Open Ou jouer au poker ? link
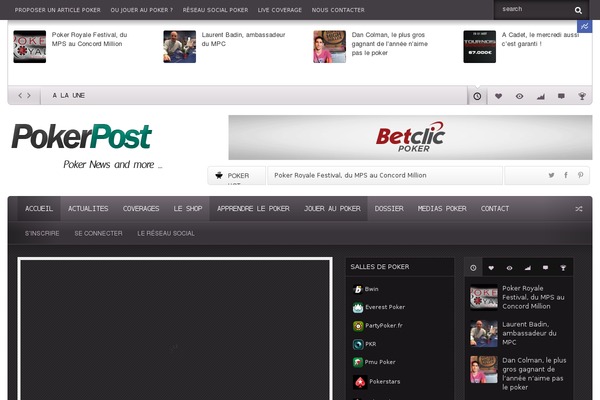Screen dimensions: 600x400 (x=142, y=10)
